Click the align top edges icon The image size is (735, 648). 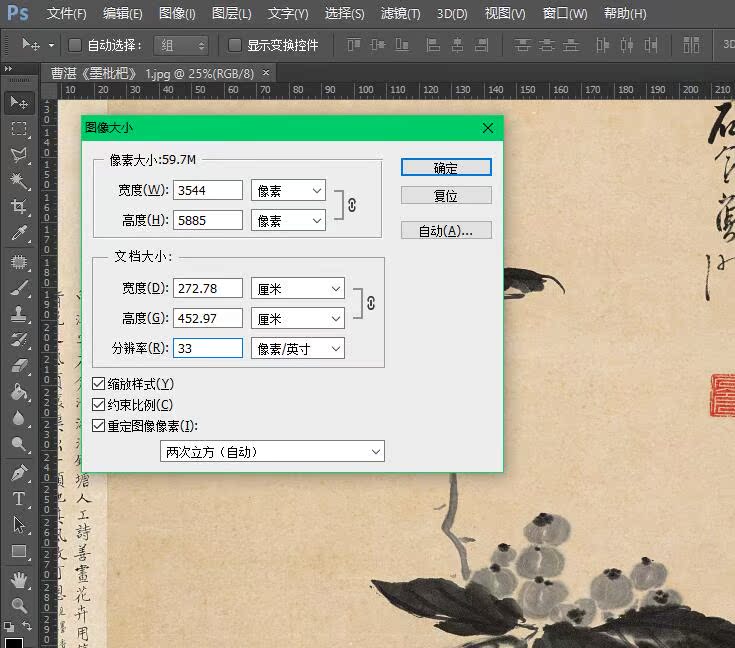pyautogui.click(x=354, y=45)
